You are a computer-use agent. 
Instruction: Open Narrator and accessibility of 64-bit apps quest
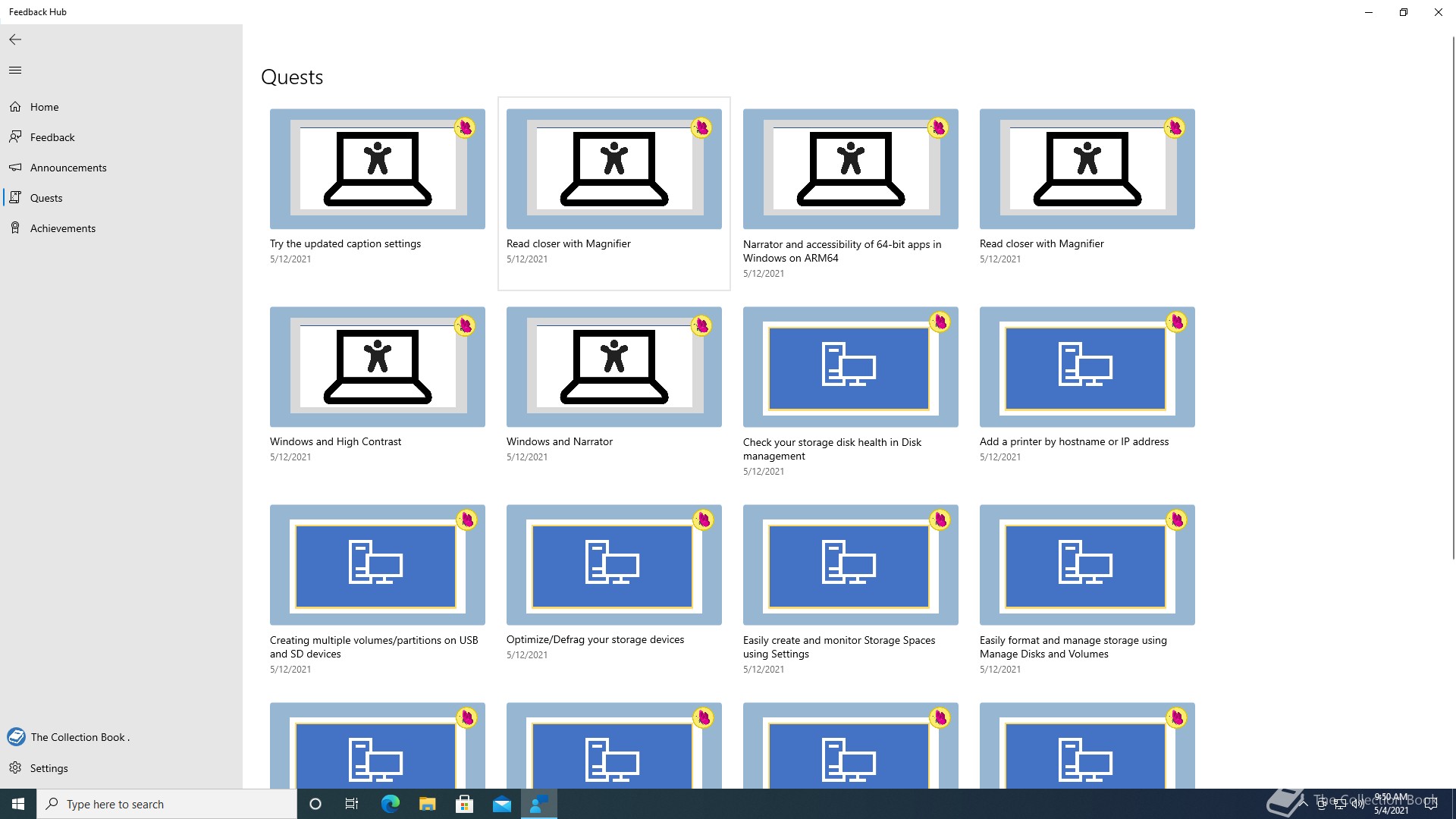(x=842, y=251)
